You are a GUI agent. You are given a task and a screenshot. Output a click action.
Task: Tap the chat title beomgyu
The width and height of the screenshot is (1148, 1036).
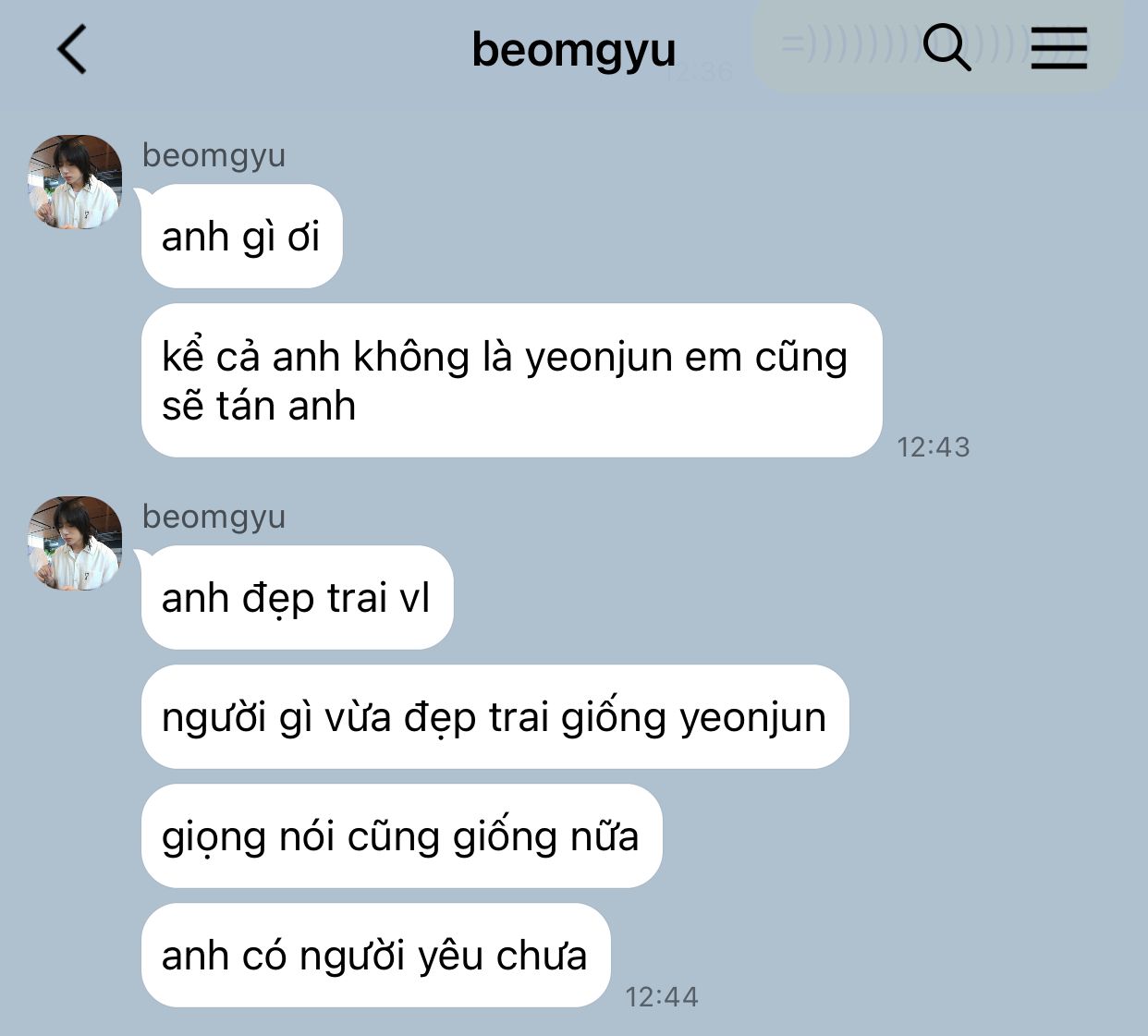click(573, 50)
